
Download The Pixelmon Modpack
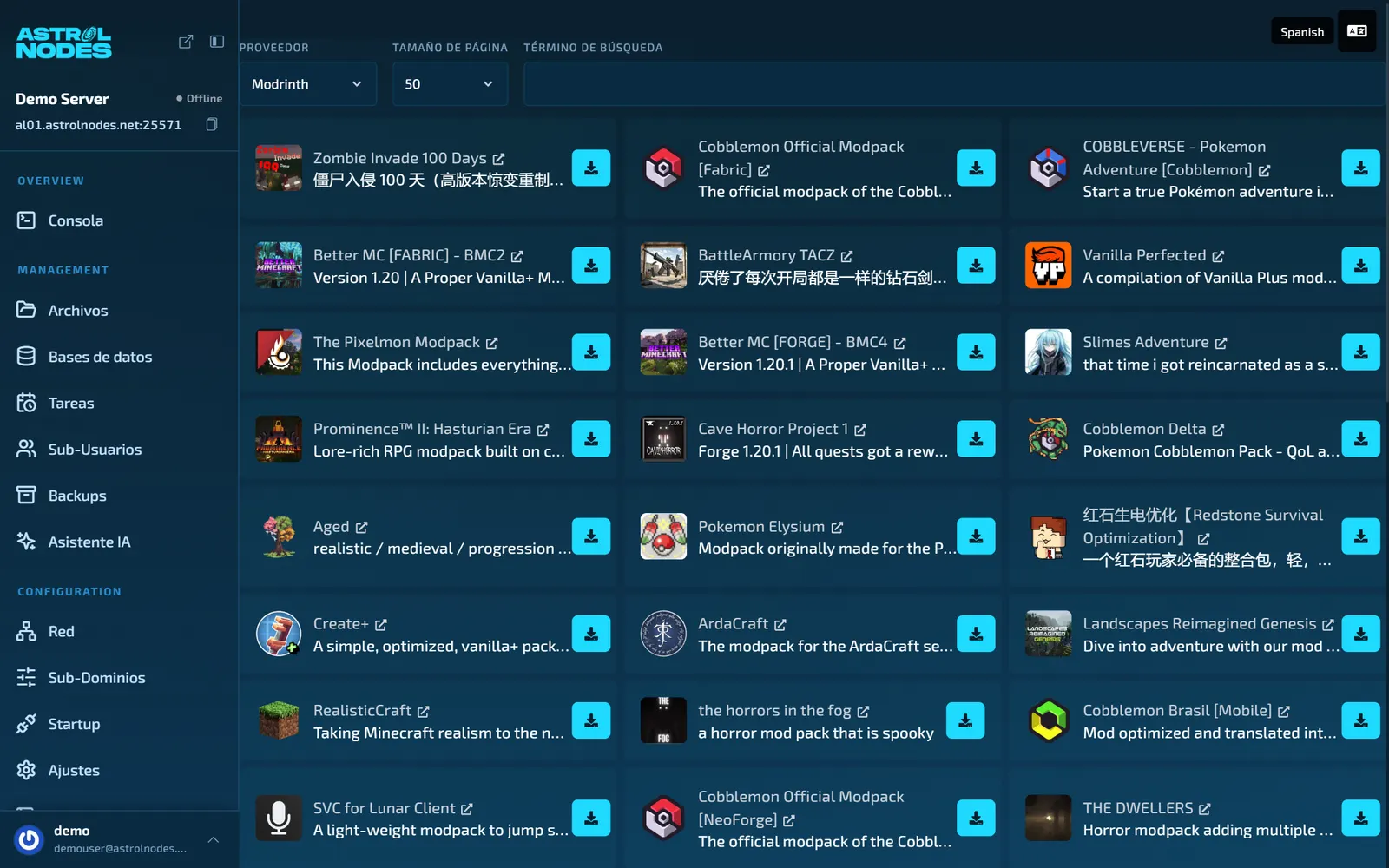(x=591, y=352)
